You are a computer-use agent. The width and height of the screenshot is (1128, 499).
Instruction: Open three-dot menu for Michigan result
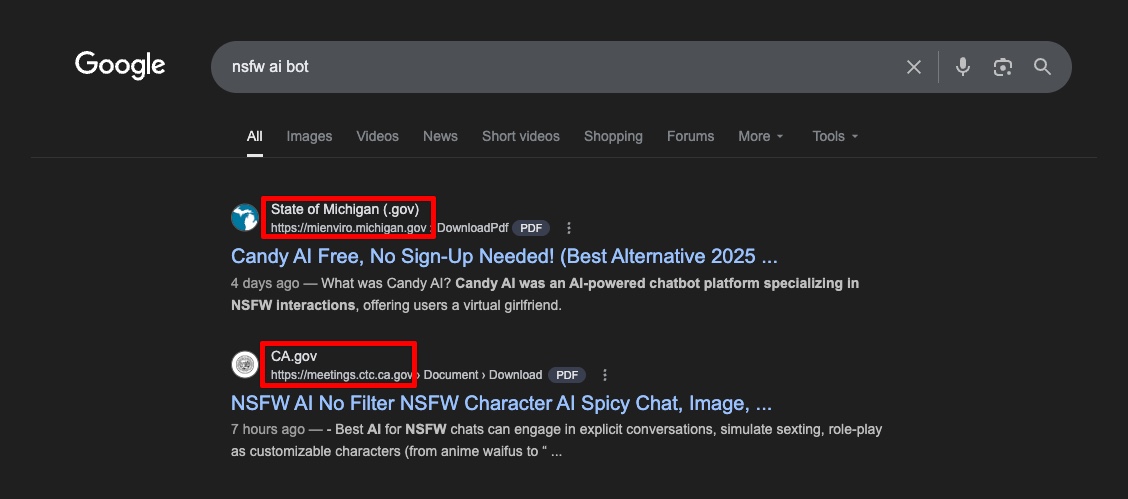(569, 228)
